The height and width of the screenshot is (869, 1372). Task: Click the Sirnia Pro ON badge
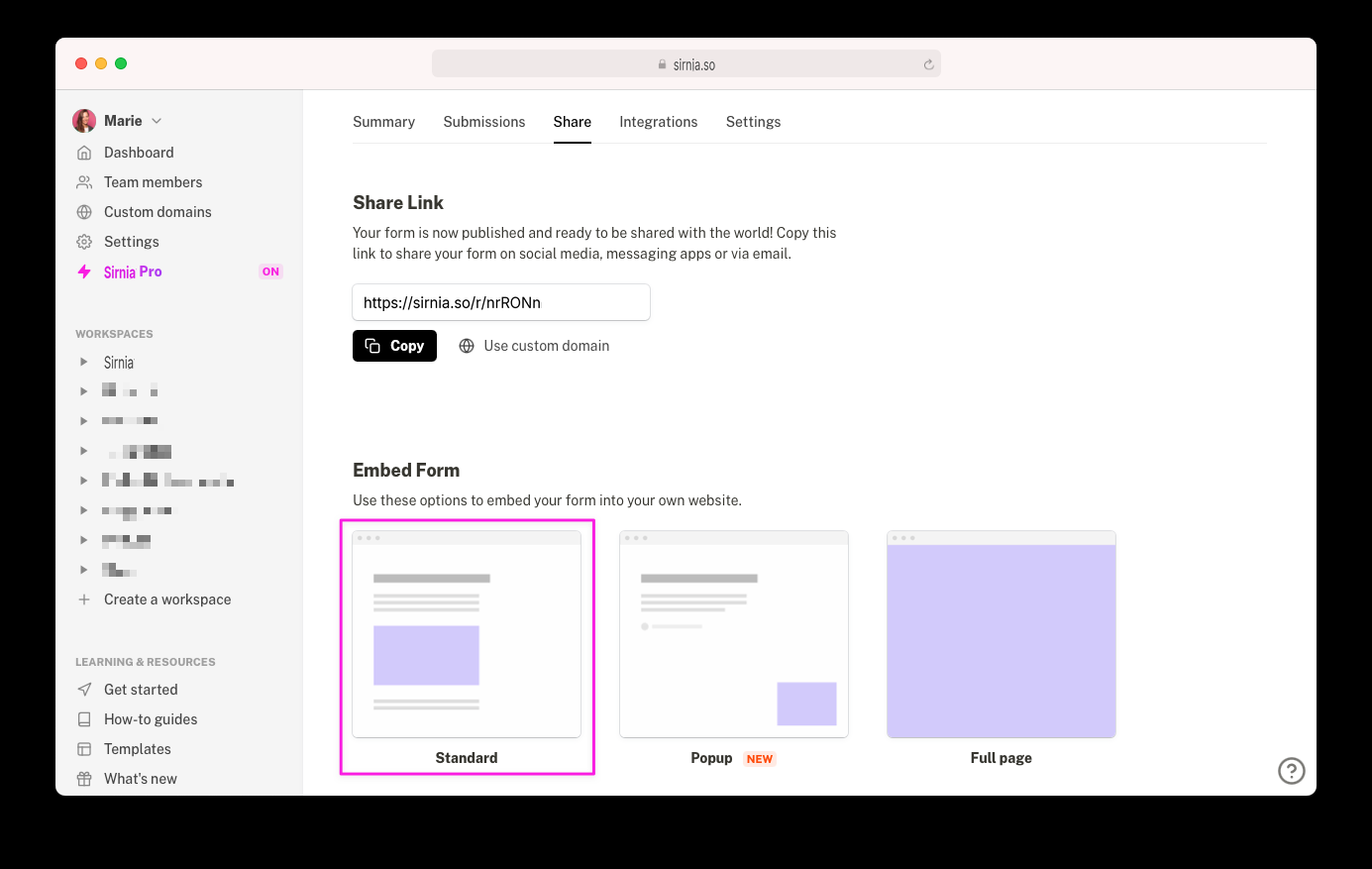[x=270, y=272]
